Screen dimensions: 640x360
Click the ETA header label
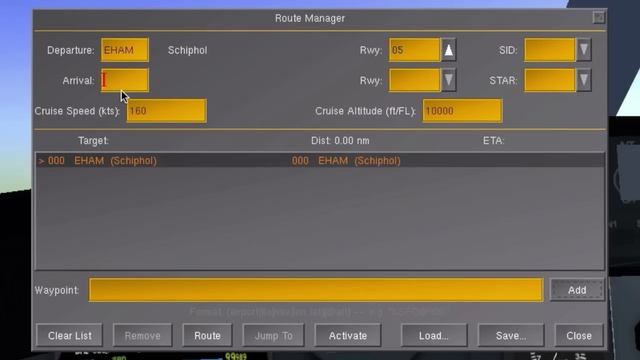(x=493, y=141)
